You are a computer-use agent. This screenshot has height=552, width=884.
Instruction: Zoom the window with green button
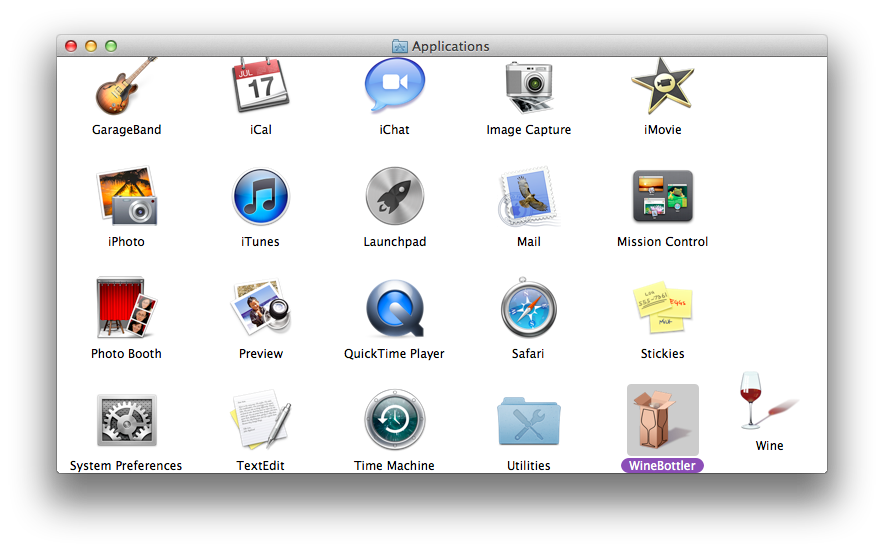pyautogui.click(x=111, y=46)
